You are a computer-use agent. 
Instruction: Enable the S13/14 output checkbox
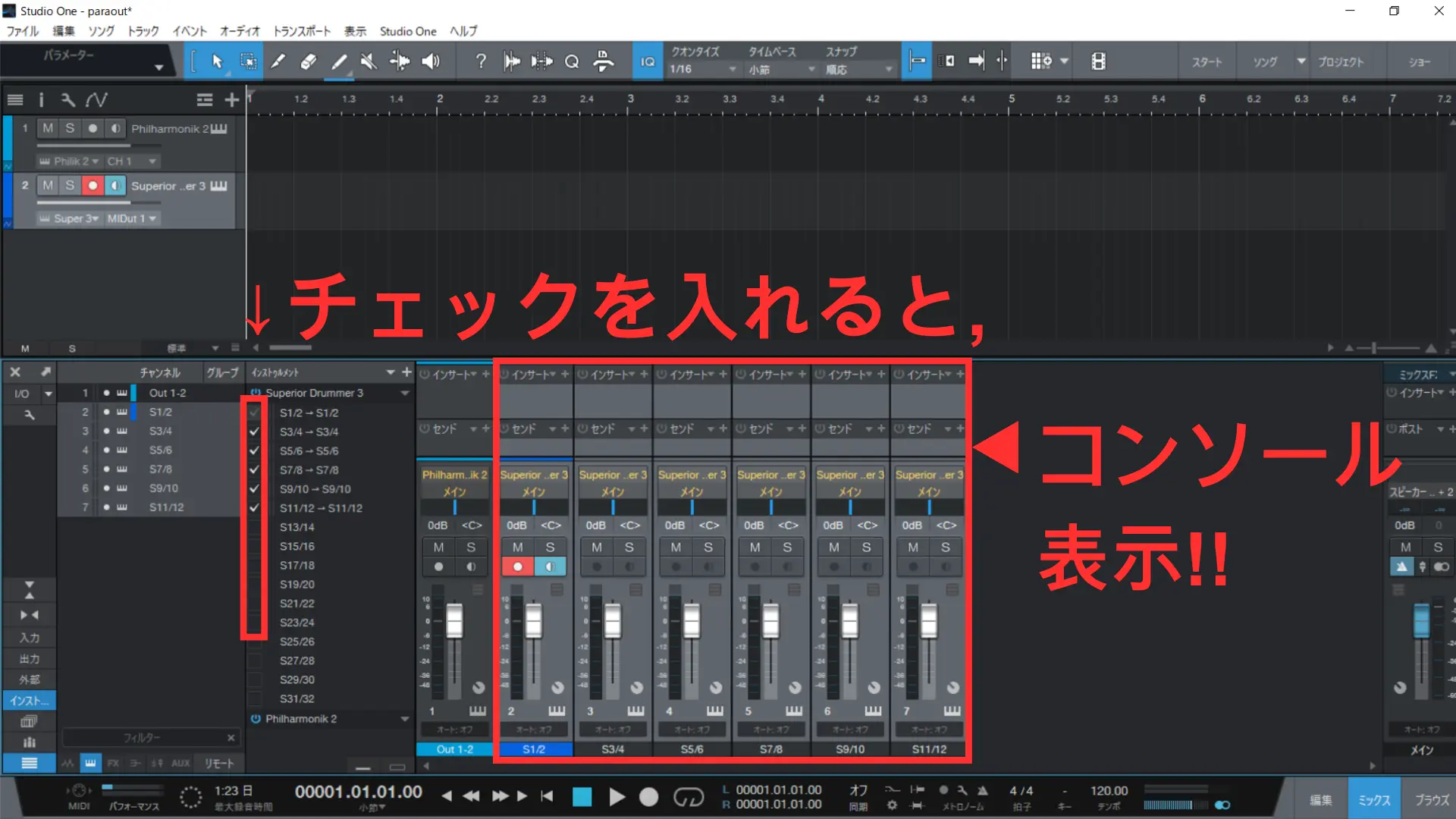tap(254, 527)
